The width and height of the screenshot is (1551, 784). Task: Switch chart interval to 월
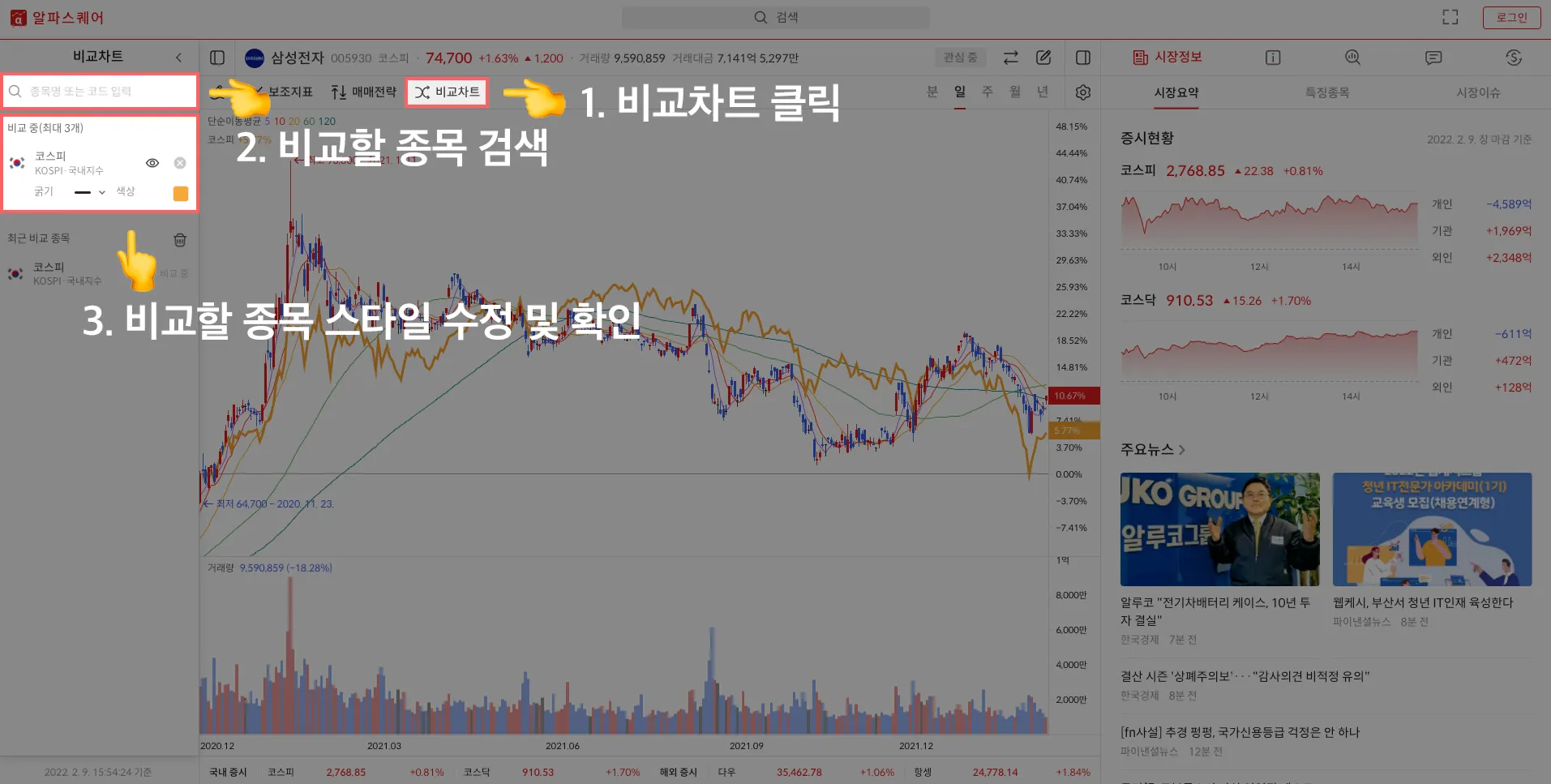(1015, 92)
